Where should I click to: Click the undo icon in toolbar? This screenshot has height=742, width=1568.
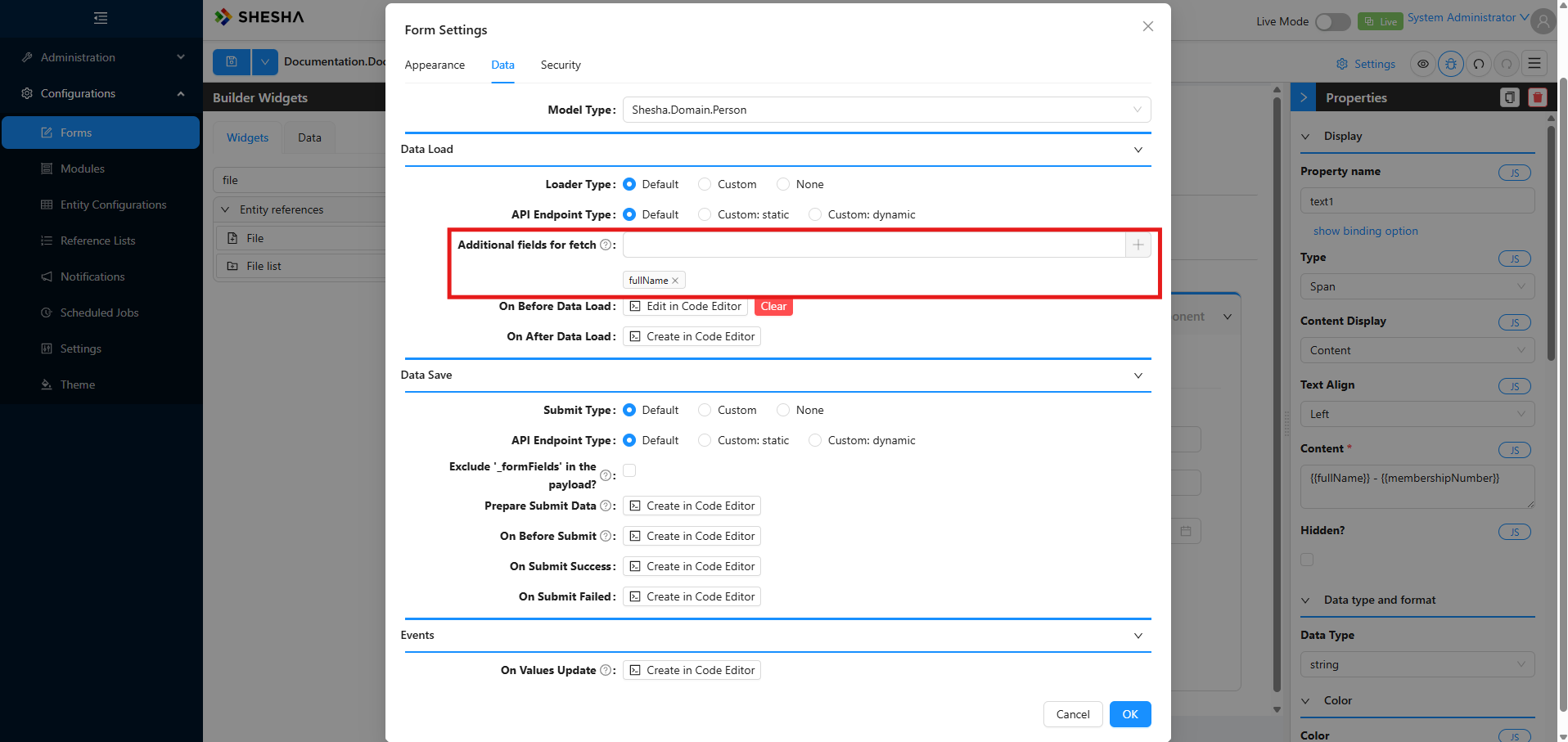tap(1479, 64)
